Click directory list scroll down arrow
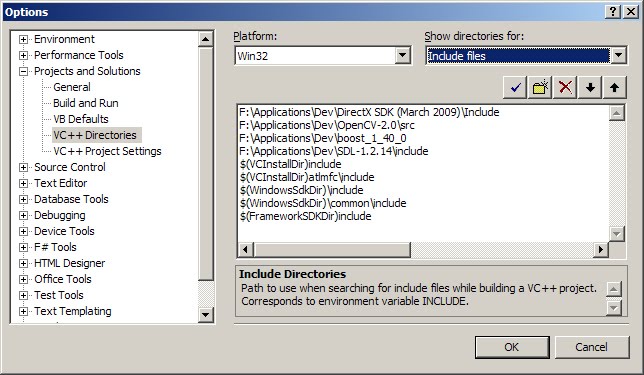 click(616, 234)
